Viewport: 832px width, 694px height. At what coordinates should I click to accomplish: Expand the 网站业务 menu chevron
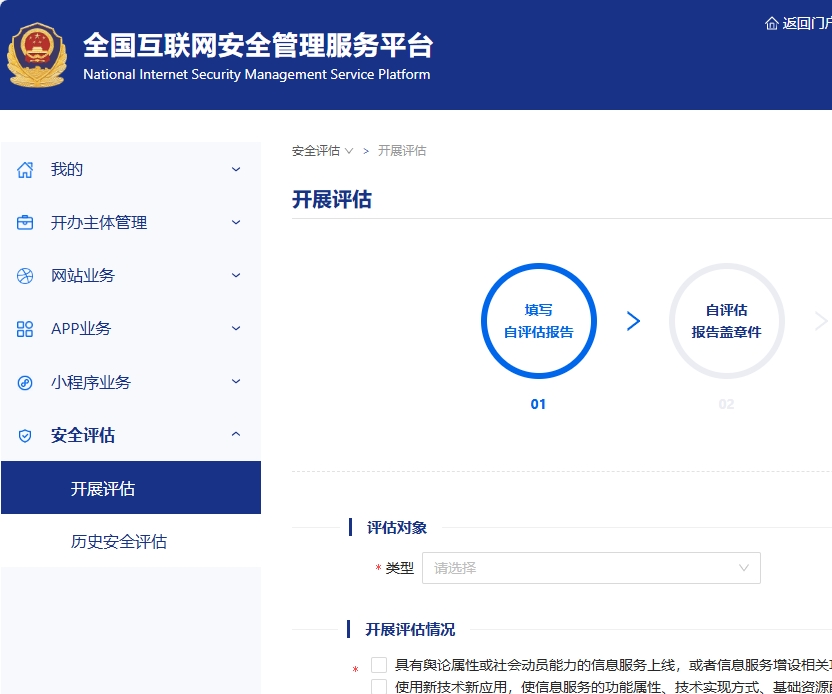pyautogui.click(x=236, y=276)
